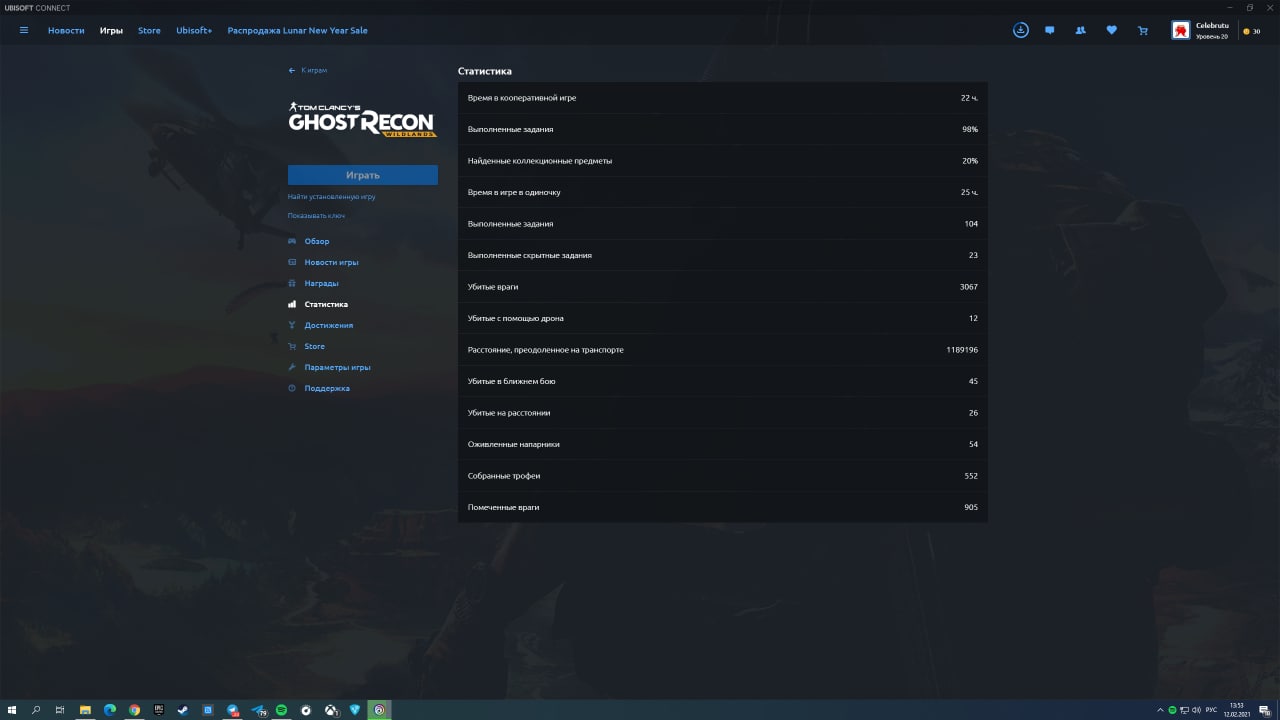Open the downloads icon in top bar

tap(1020, 30)
